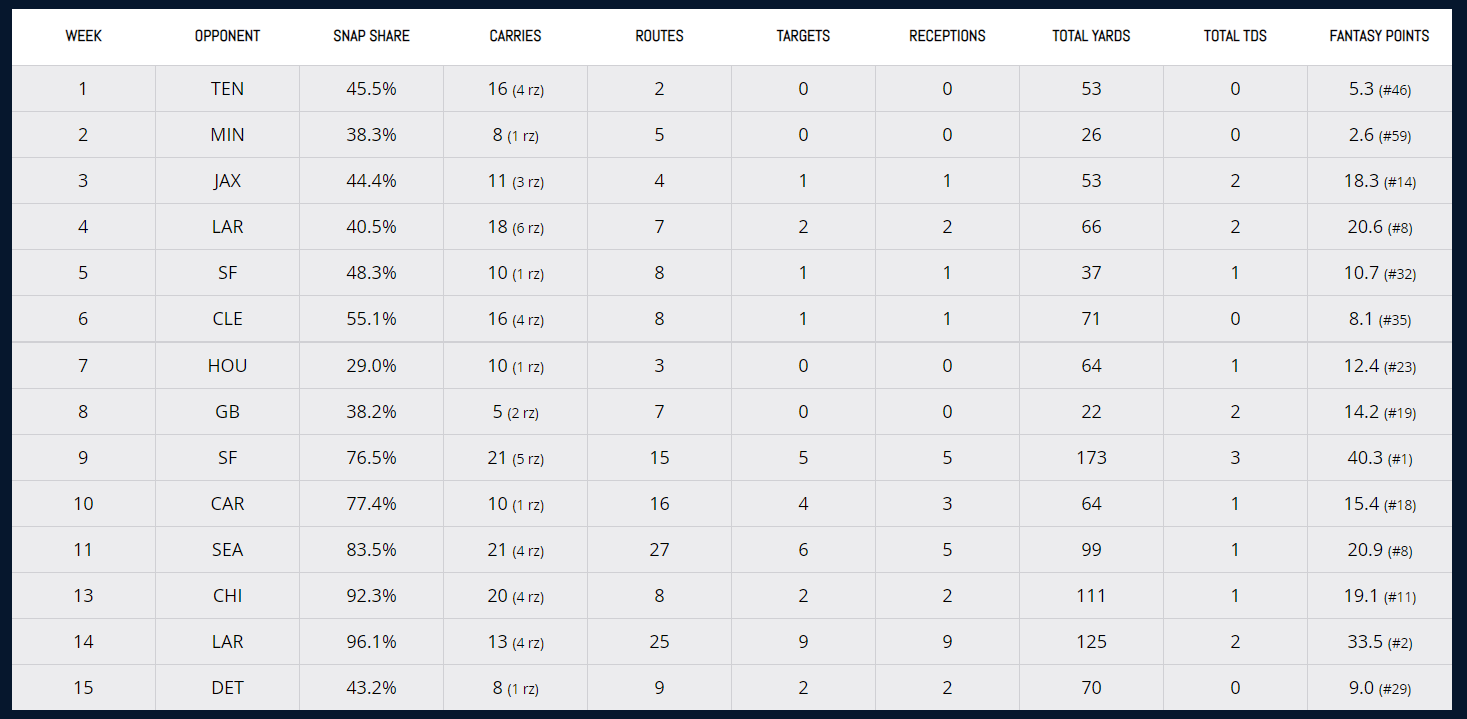The width and height of the screenshot is (1467, 719).
Task: Select the SEA opponent cell
Action: pyautogui.click(x=227, y=550)
